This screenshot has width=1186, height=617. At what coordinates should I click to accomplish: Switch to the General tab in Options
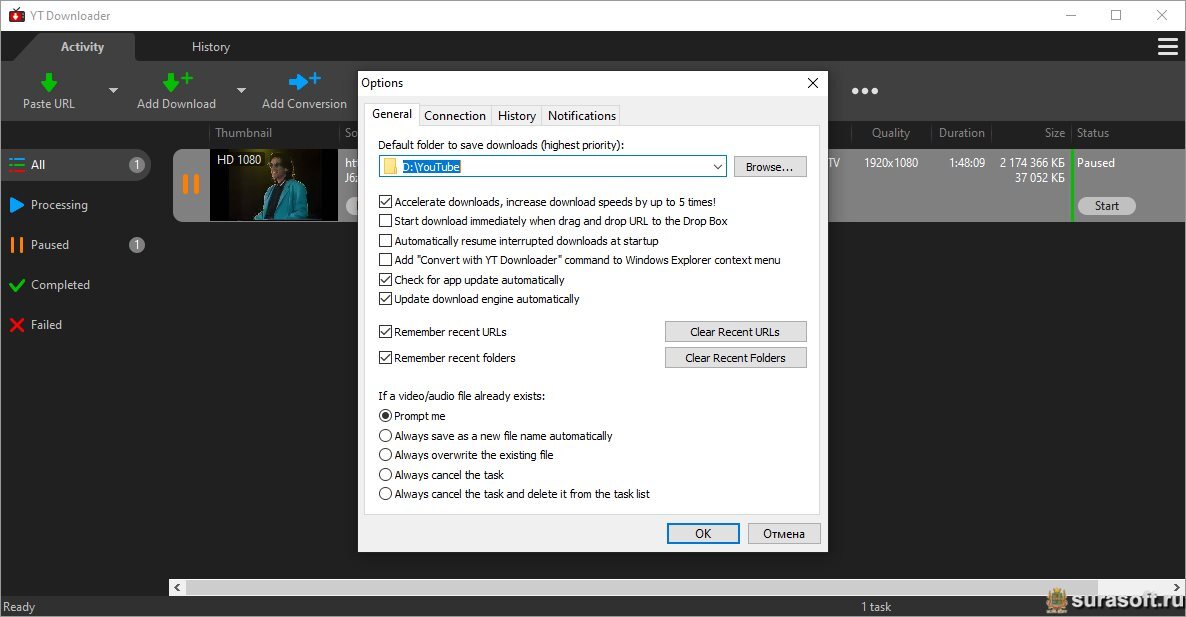[392, 114]
